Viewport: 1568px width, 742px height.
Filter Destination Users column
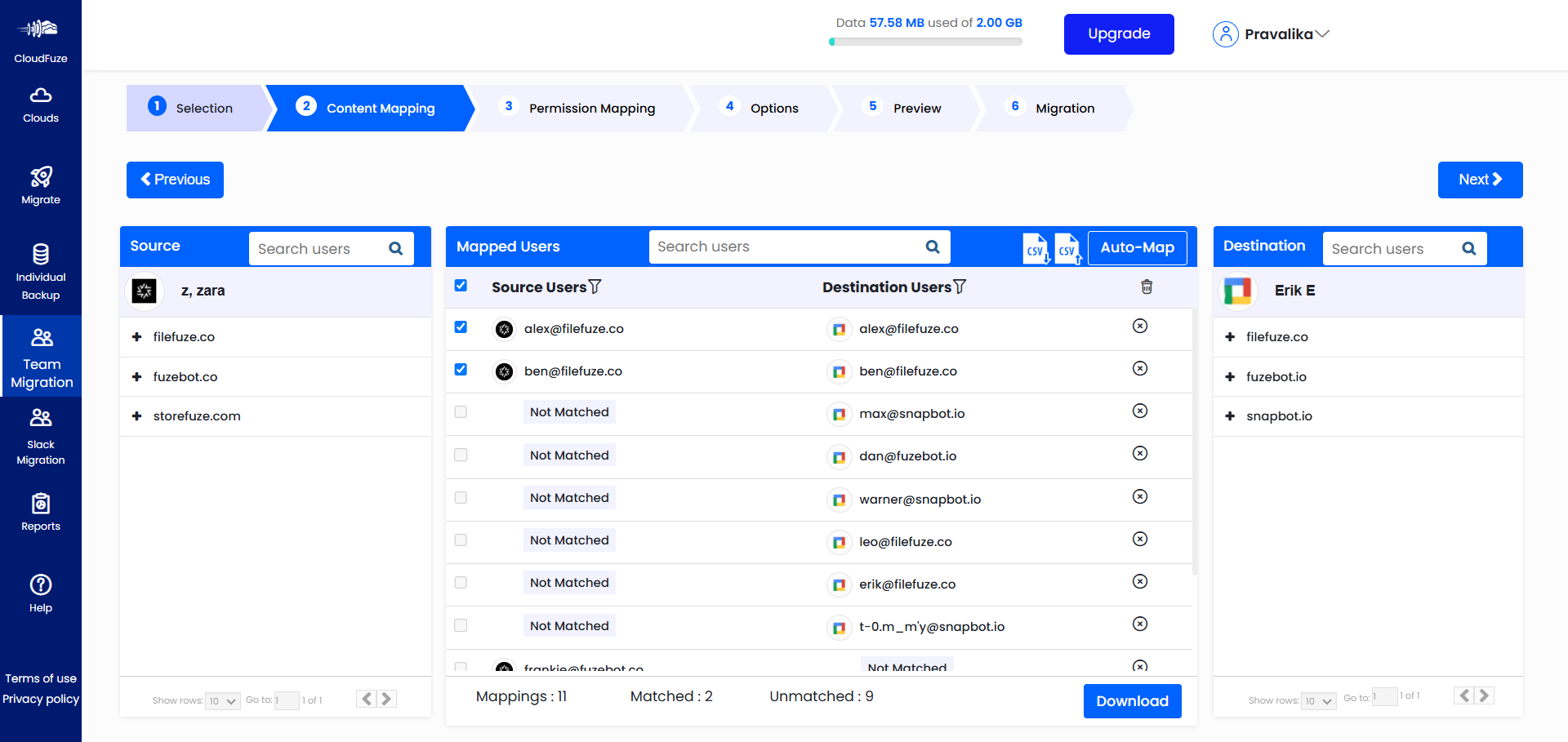click(960, 287)
